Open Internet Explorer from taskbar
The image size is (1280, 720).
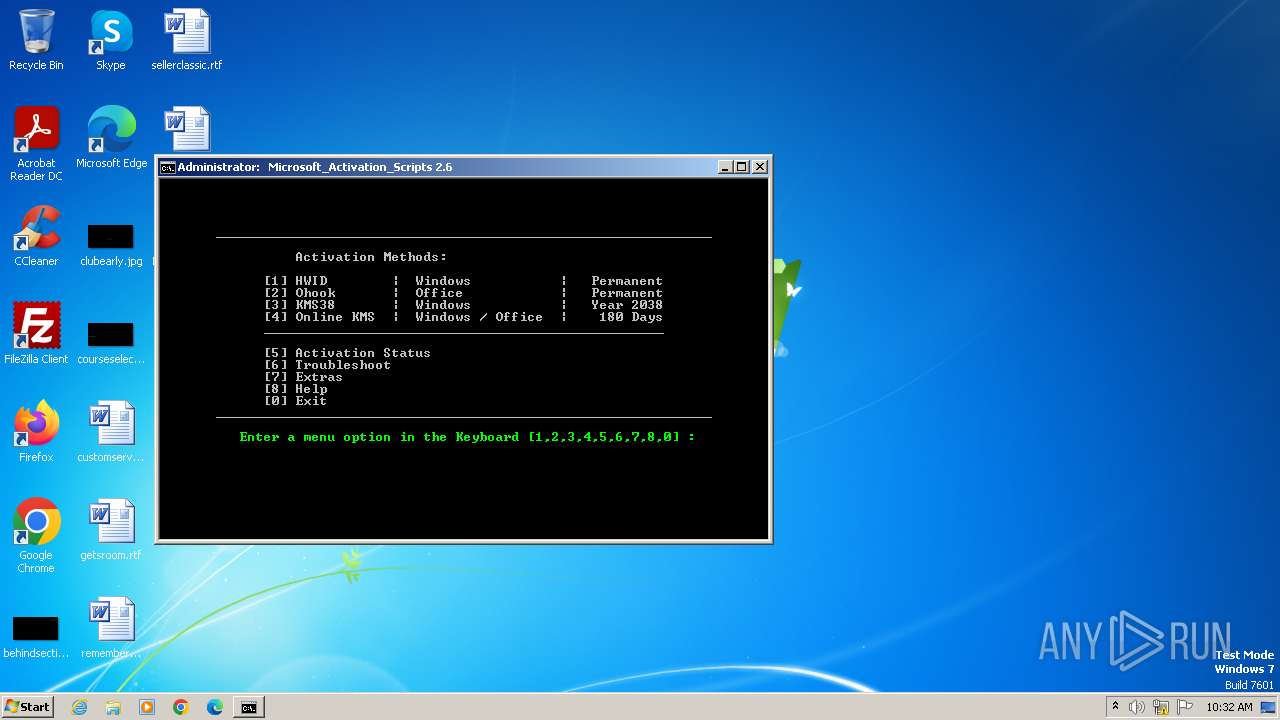(x=80, y=707)
